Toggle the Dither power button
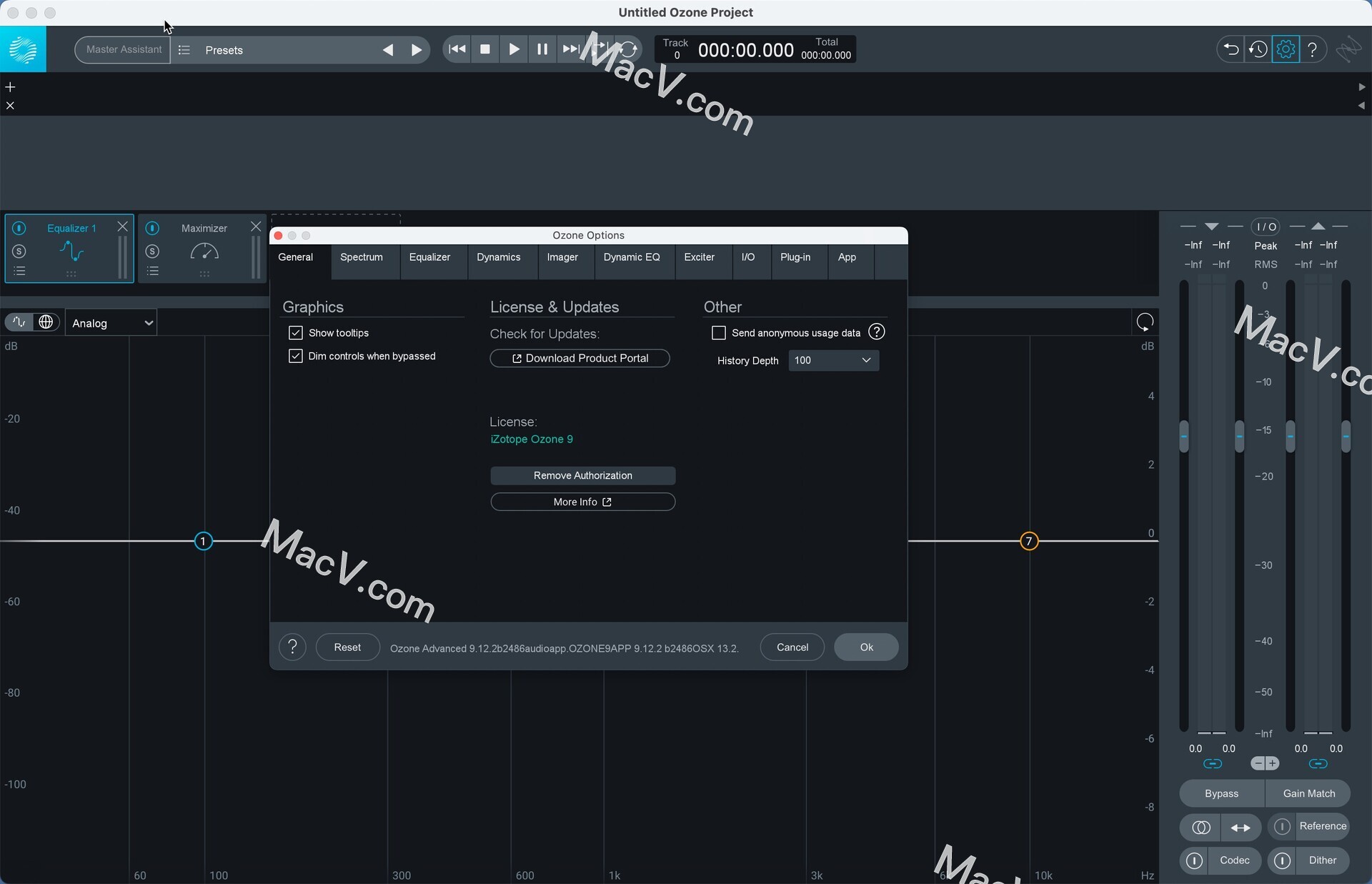 click(1282, 861)
